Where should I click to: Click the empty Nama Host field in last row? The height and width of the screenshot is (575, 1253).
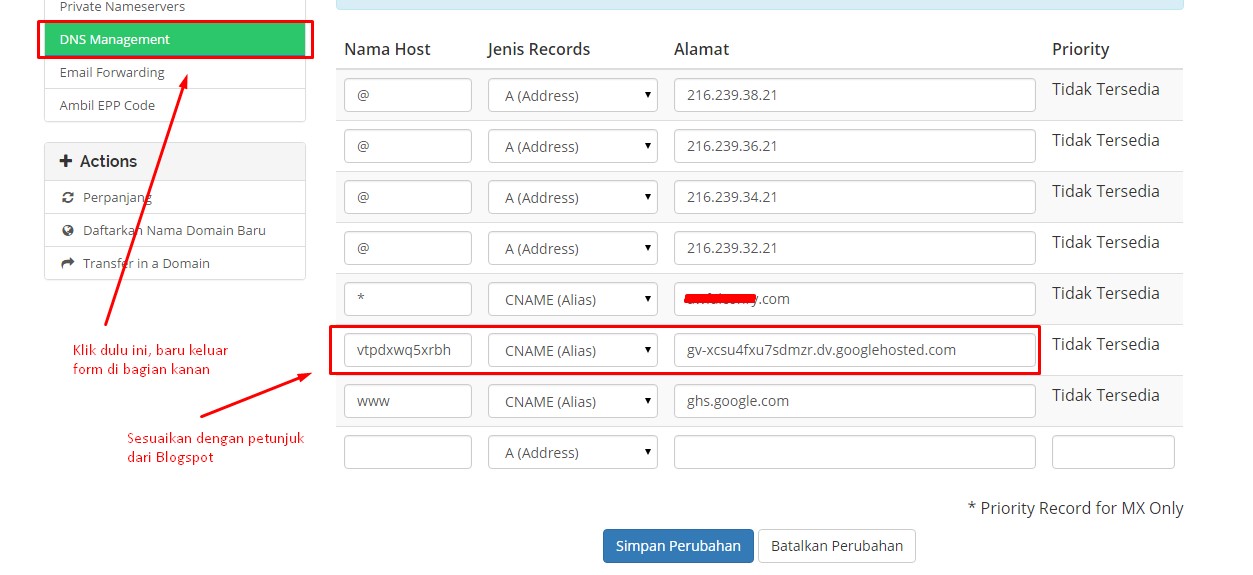(x=408, y=453)
